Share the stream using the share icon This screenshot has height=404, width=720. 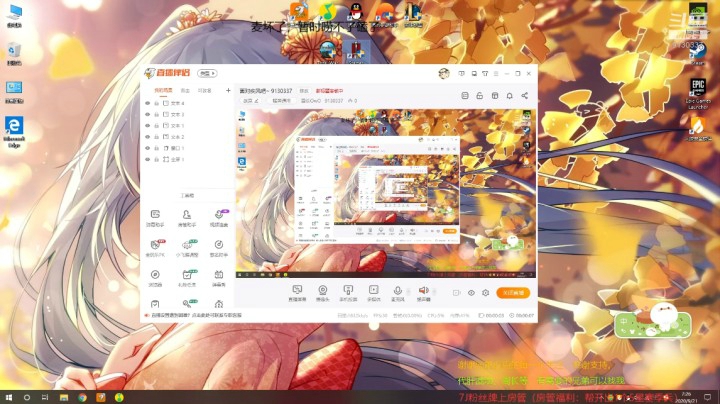[x=524, y=95]
